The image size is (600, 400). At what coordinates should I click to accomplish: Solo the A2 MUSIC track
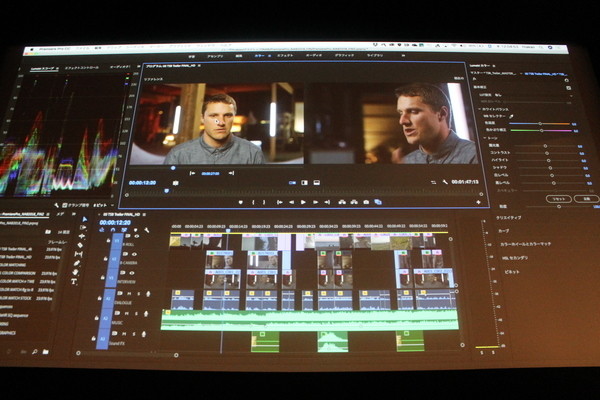tap(136, 313)
